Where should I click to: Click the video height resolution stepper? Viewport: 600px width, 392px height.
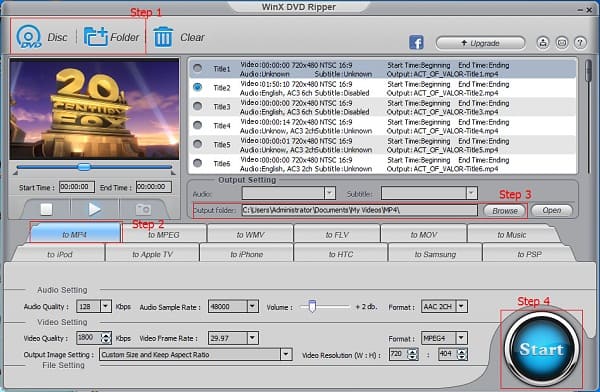pyautogui.click(x=462, y=354)
